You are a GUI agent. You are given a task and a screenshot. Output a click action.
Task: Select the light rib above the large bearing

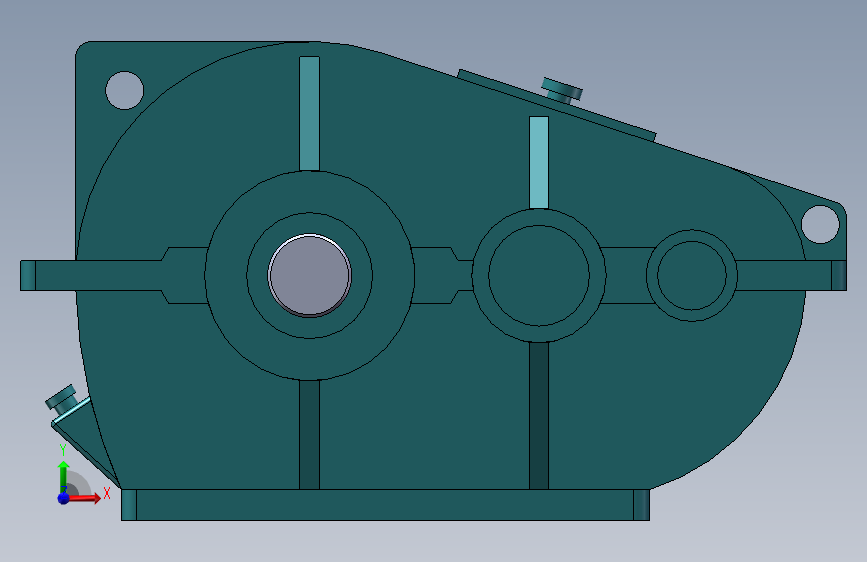tap(310, 113)
